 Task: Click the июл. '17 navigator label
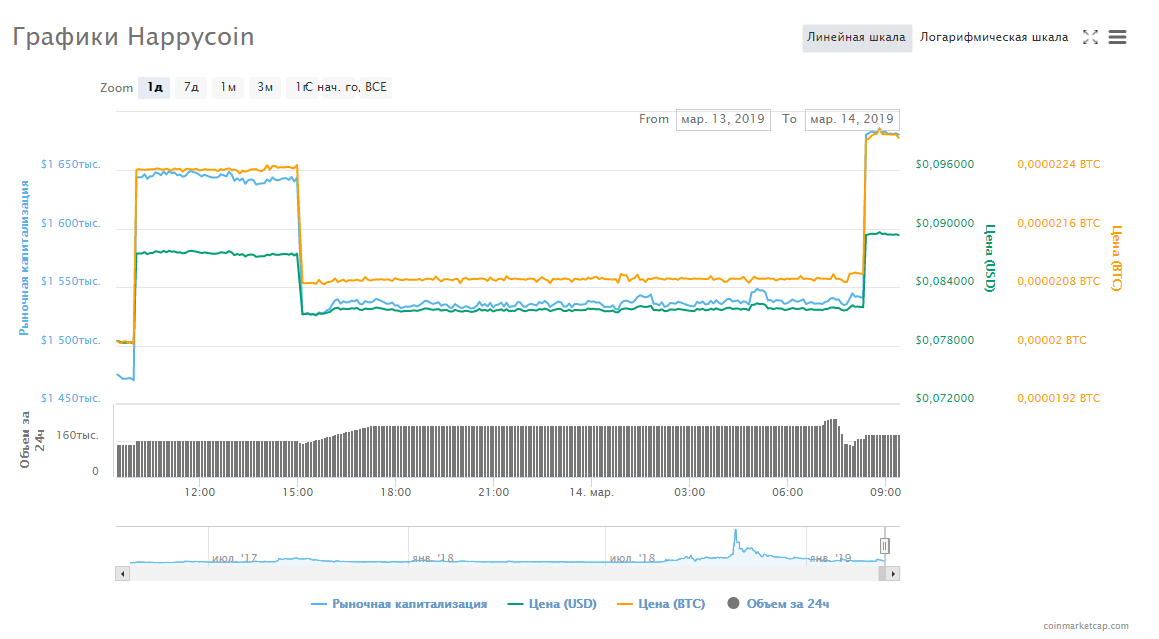(x=234, y=558)
